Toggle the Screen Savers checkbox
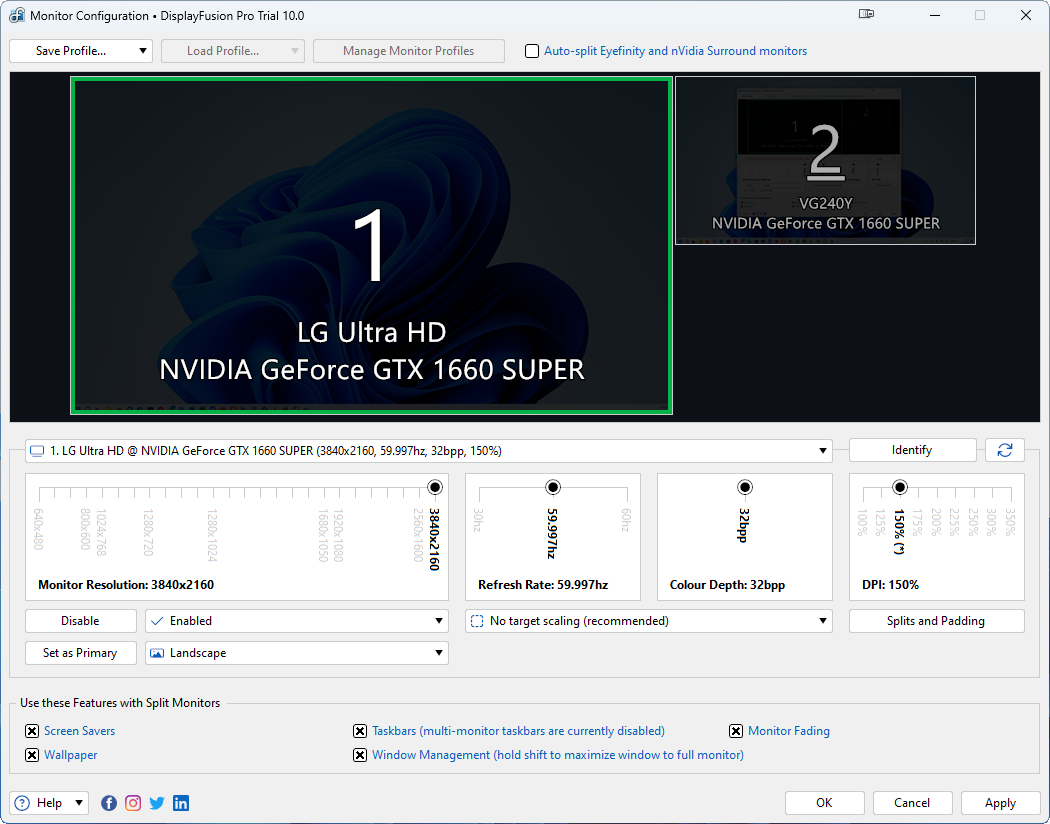Image resolution: width=1050 pixels, height=824 pixels. (x=32, y=731)
